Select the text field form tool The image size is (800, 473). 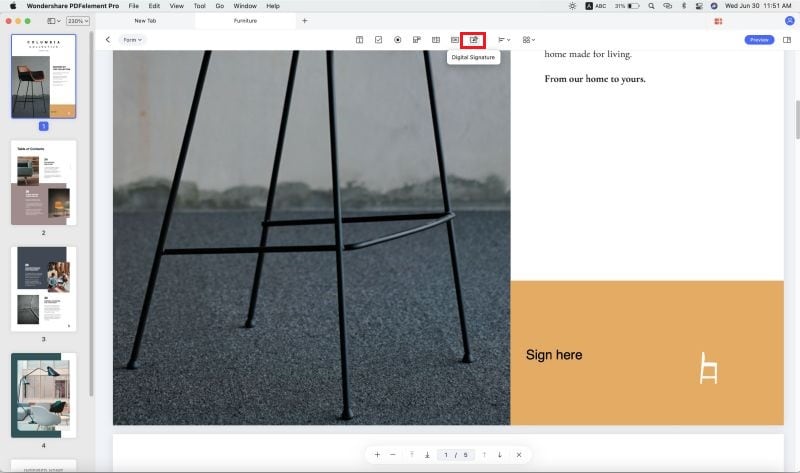pyautogui.click(x=359, y=40)
